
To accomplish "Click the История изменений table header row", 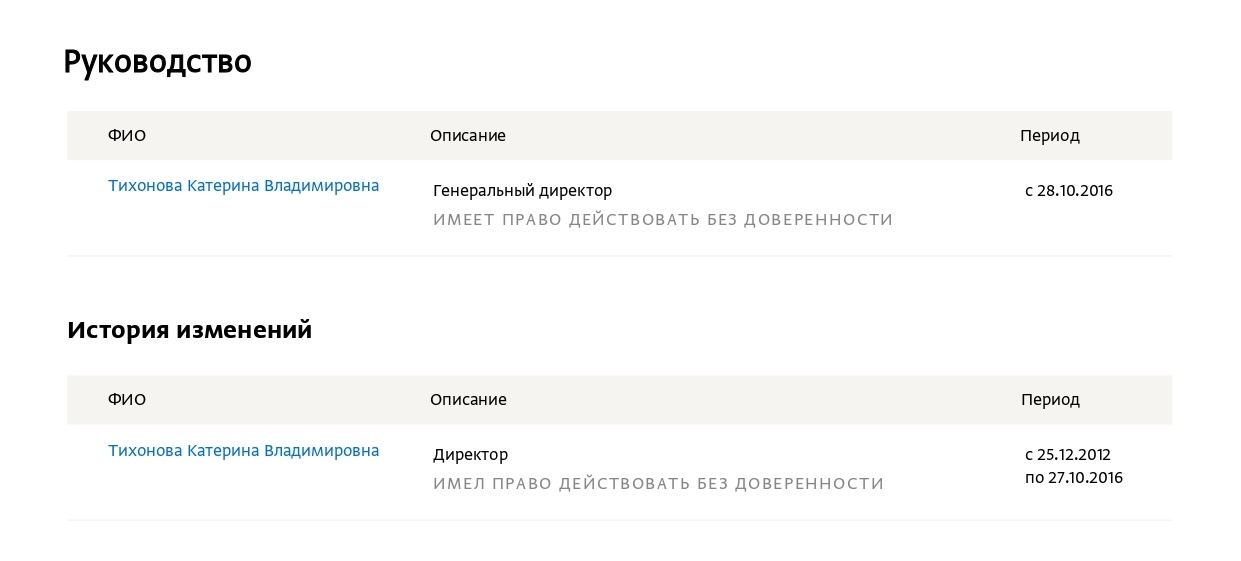I will [x=619, y=400].
